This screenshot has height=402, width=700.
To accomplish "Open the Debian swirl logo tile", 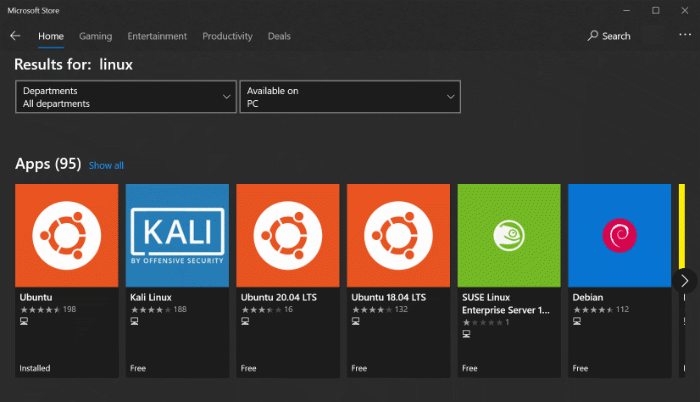I will pyautogui.click(x=620, y=235).
